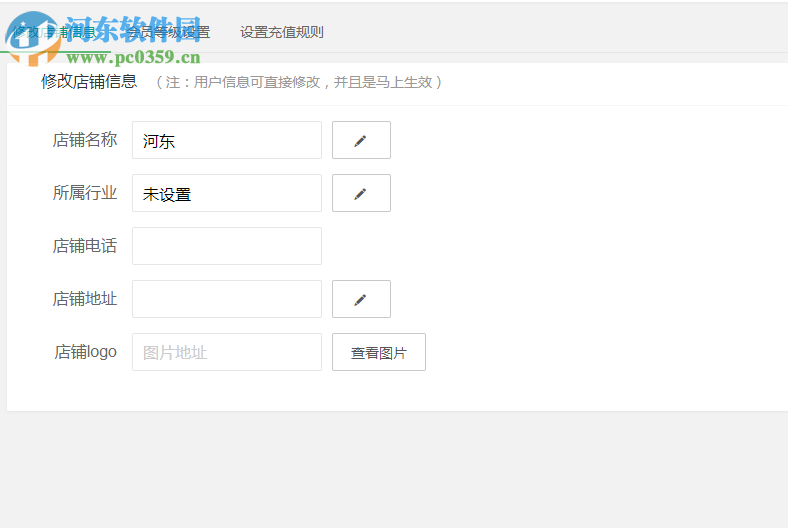788x528 pixels.
Task: Click the 修改店铺信息 section heading text
Action: coord(89,81)
